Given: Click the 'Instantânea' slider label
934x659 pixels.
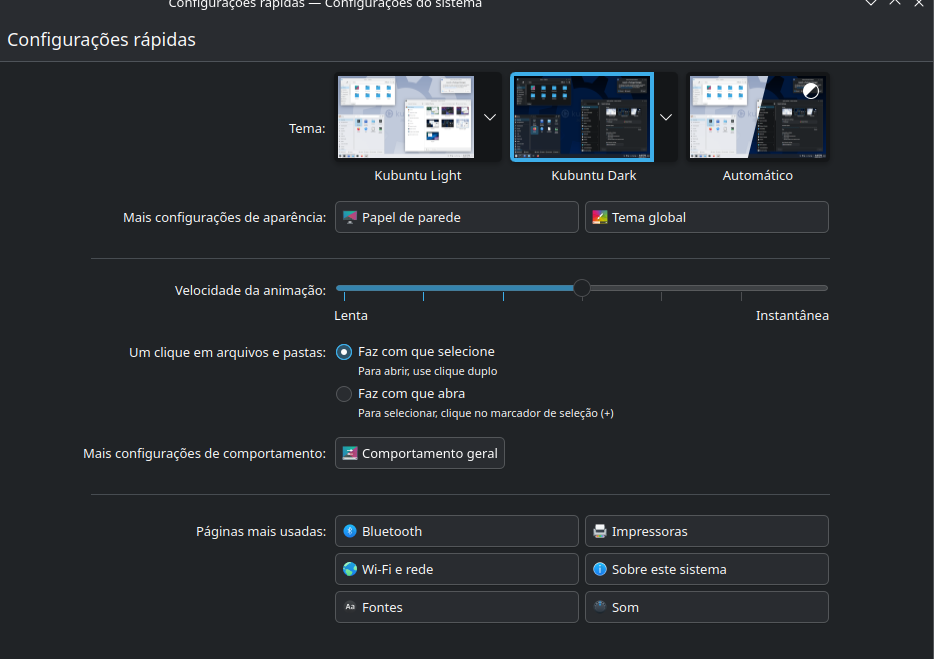Looking at the screenshot, I should pyautogui.click(x=792, y=315).
